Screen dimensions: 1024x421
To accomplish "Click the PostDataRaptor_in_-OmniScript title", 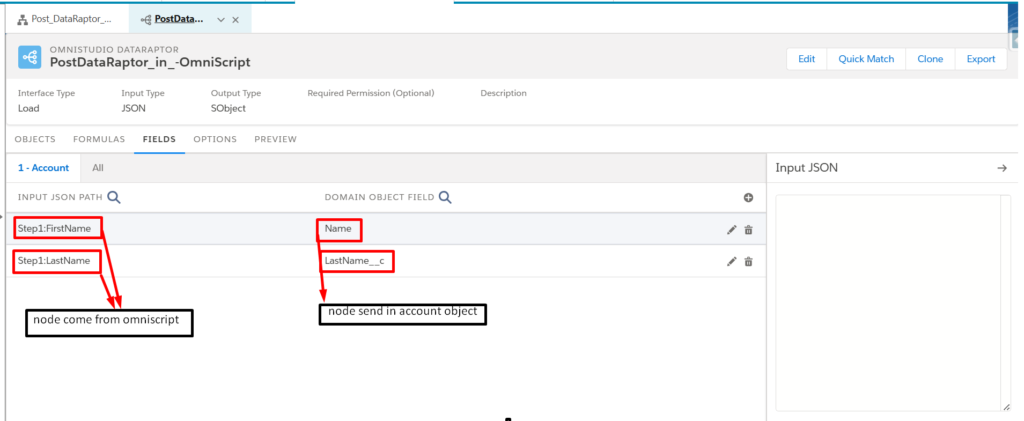I will (x=150, y=63).
